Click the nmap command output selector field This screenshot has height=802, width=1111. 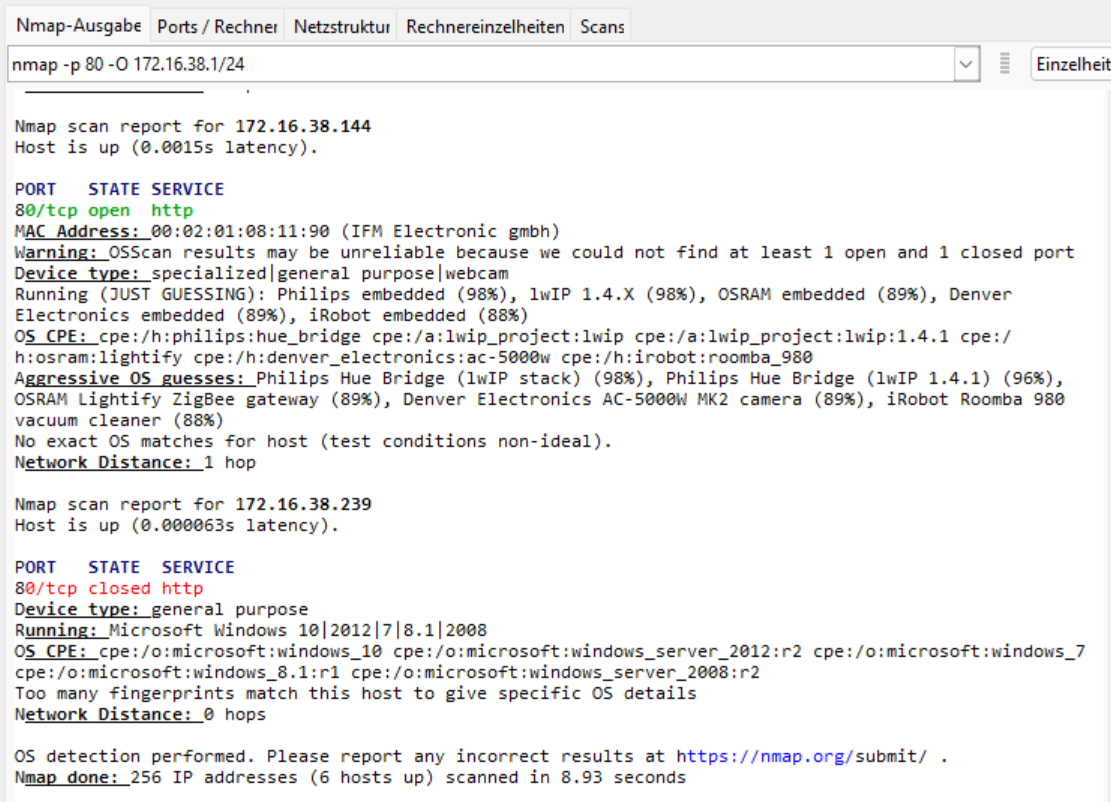(x=480, y=65)
